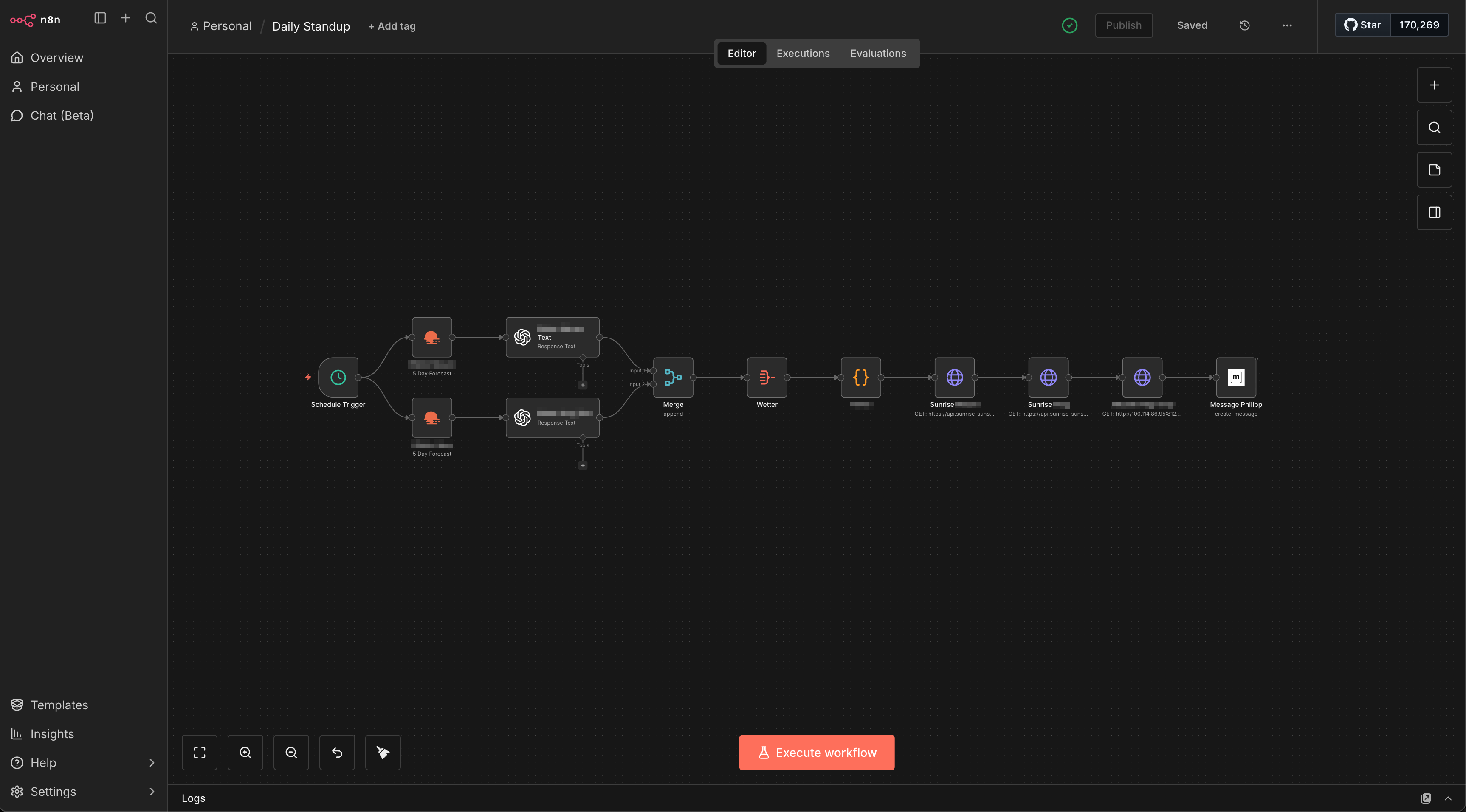
Task: Select the lower OpenAI Response Text node
Action: pyautogui.click(x=552, y=417)
